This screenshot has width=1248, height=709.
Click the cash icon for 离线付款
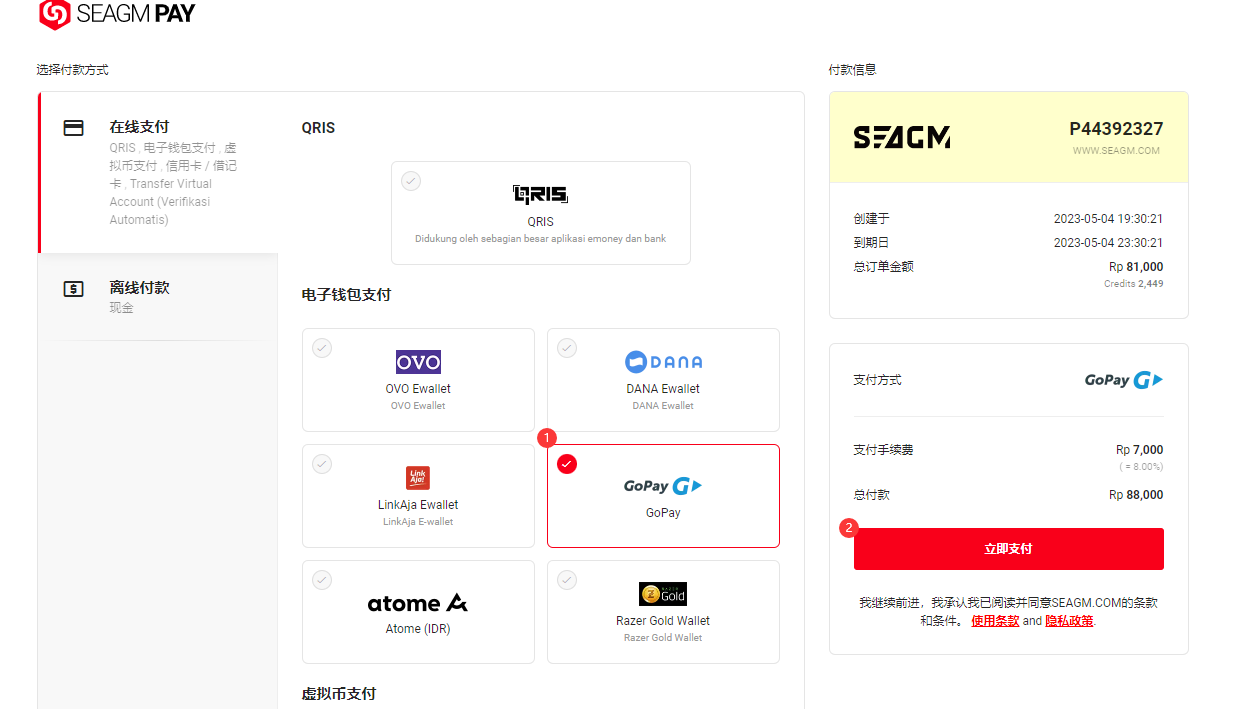(73, 289)
